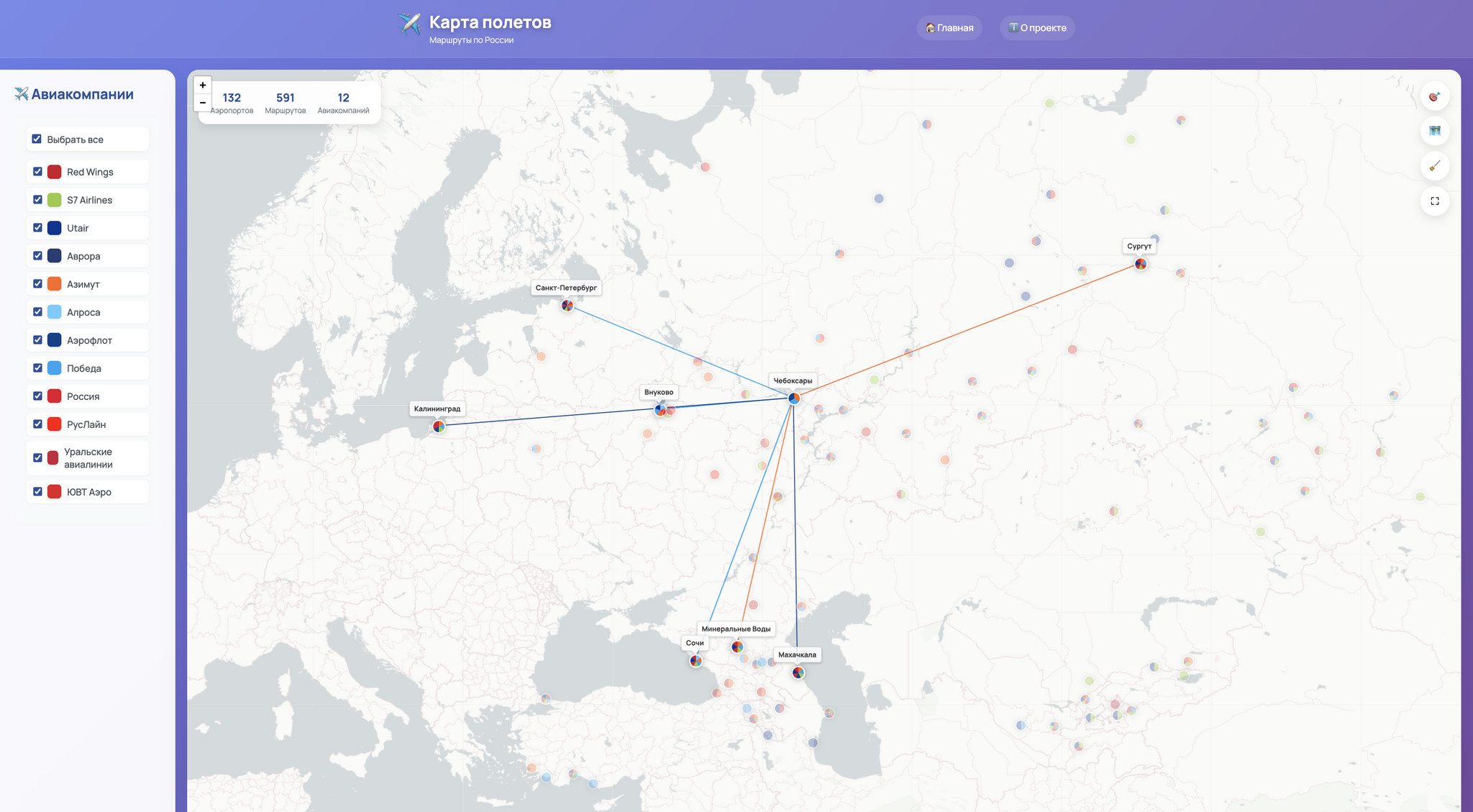This screenshot has width=1473, height=812.
Task: Click the airplane logo in the header
Action: point(409,24)
